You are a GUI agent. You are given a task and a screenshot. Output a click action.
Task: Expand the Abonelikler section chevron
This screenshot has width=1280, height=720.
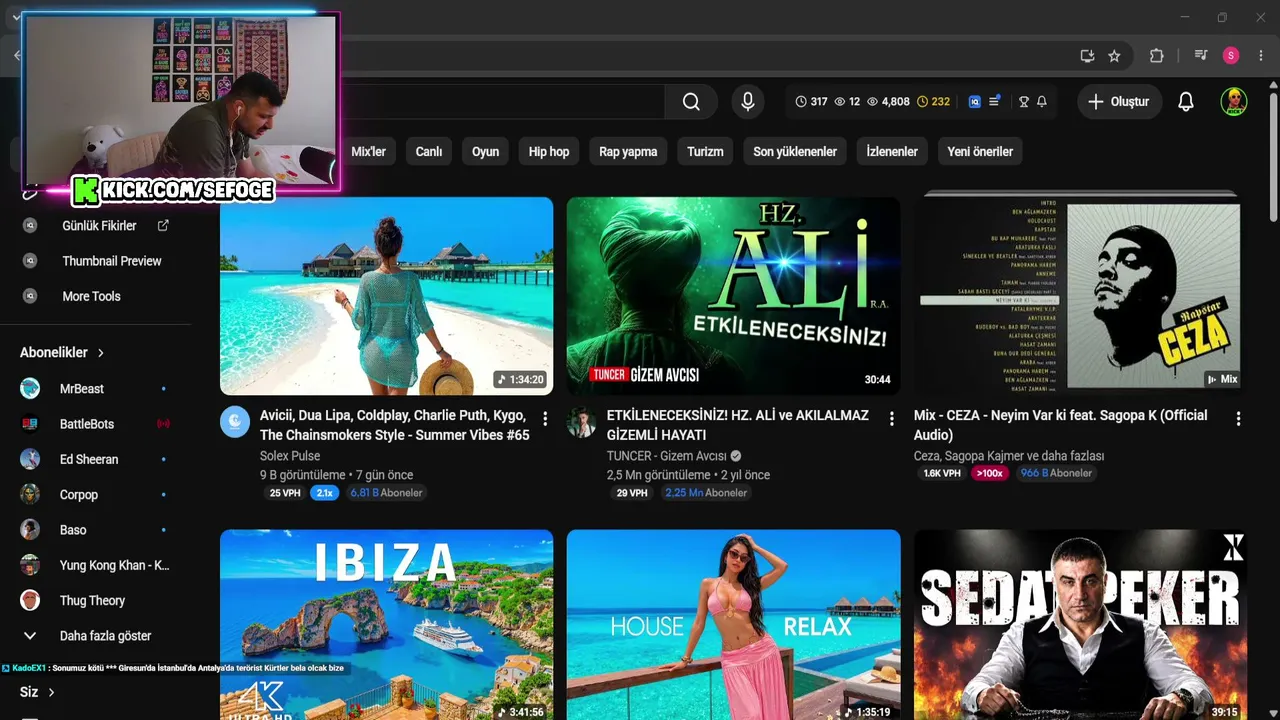click(x=101, y=353)
